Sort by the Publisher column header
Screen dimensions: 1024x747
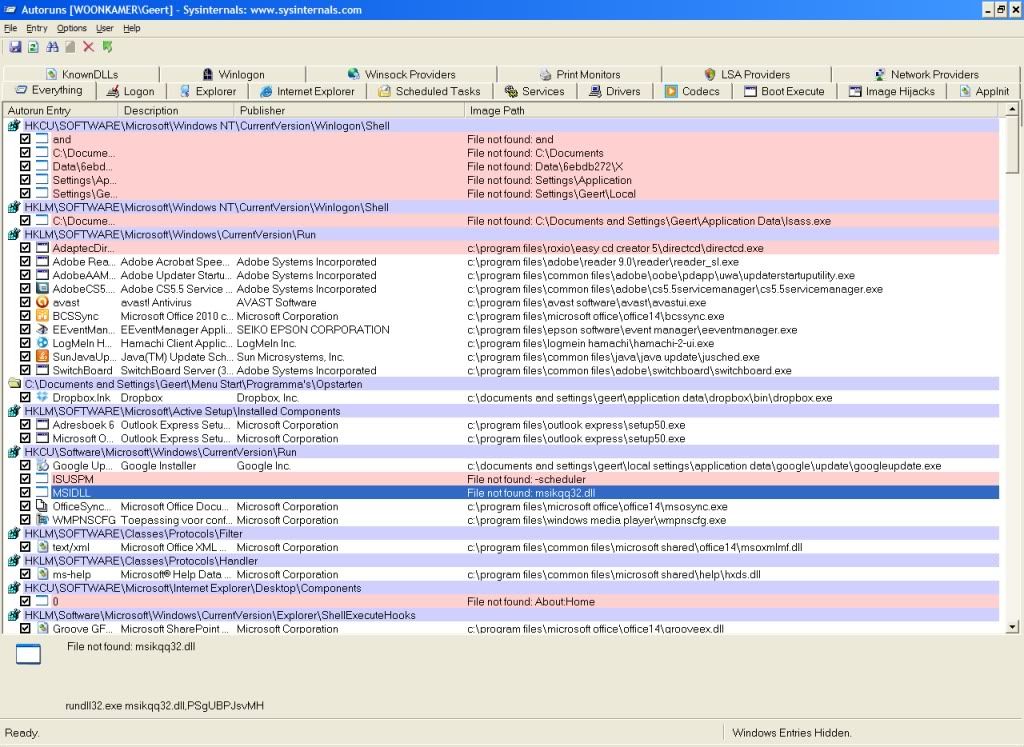tap(349, 110)
